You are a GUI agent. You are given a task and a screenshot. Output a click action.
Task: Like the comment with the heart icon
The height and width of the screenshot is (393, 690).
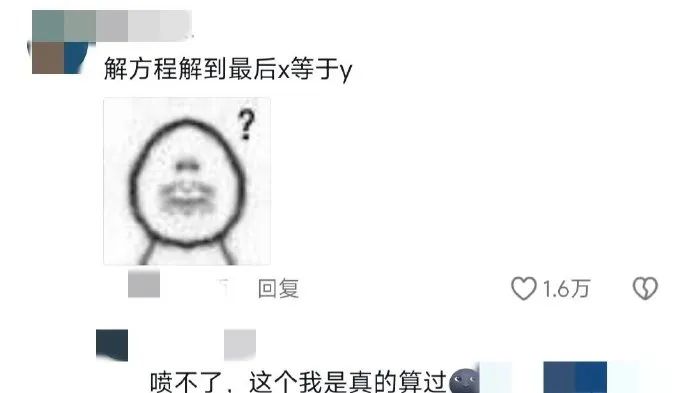click(x=524, y=289)
